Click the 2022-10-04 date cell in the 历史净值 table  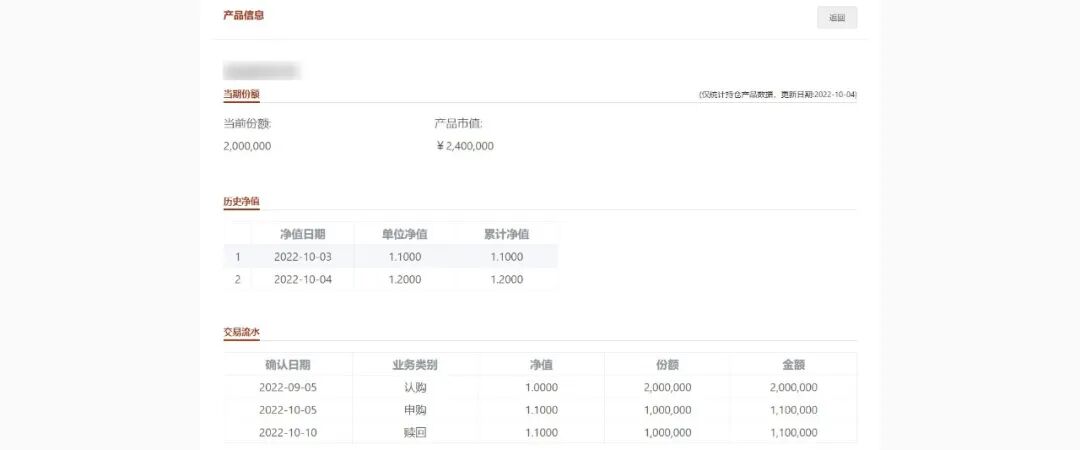click(302, 279)
